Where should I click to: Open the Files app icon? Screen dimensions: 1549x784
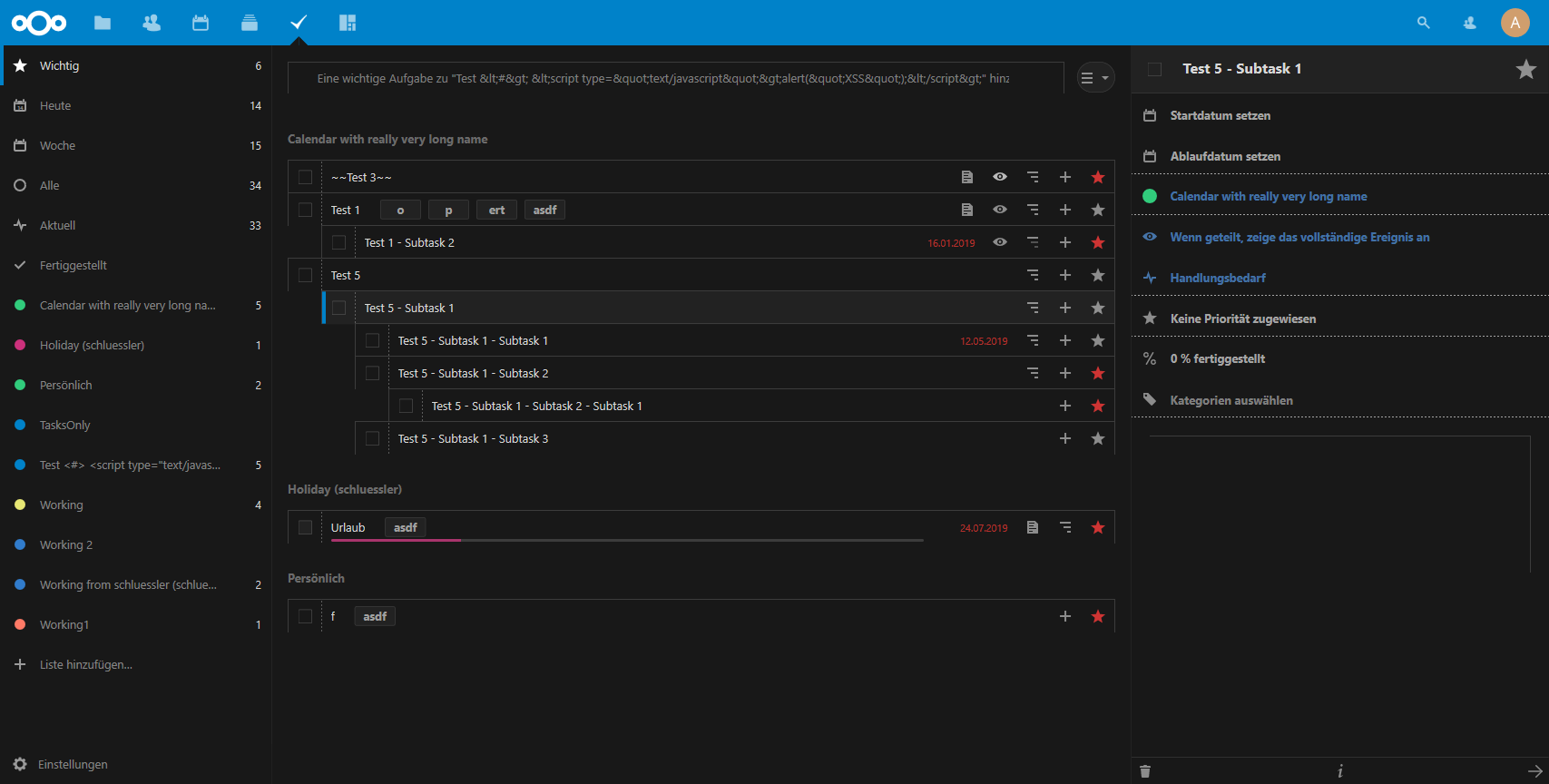pos(103,23)
